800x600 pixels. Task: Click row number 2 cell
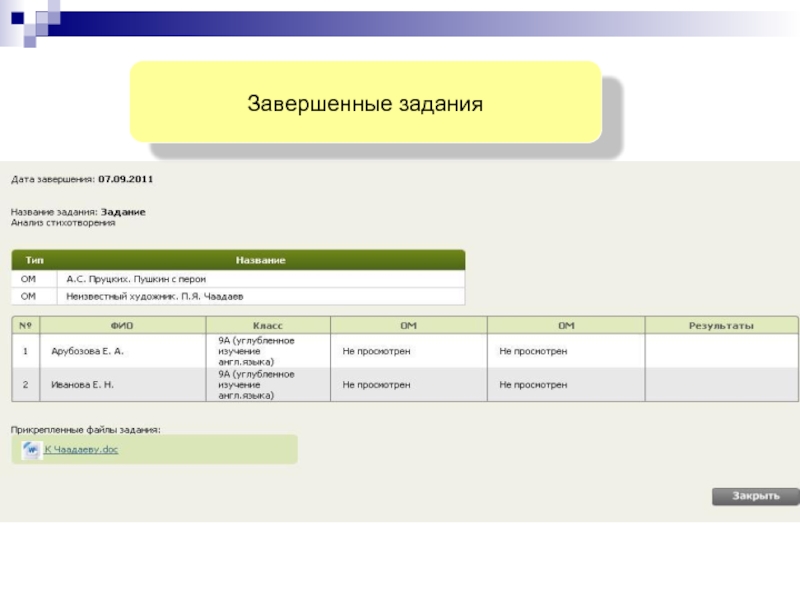(26, 385)
